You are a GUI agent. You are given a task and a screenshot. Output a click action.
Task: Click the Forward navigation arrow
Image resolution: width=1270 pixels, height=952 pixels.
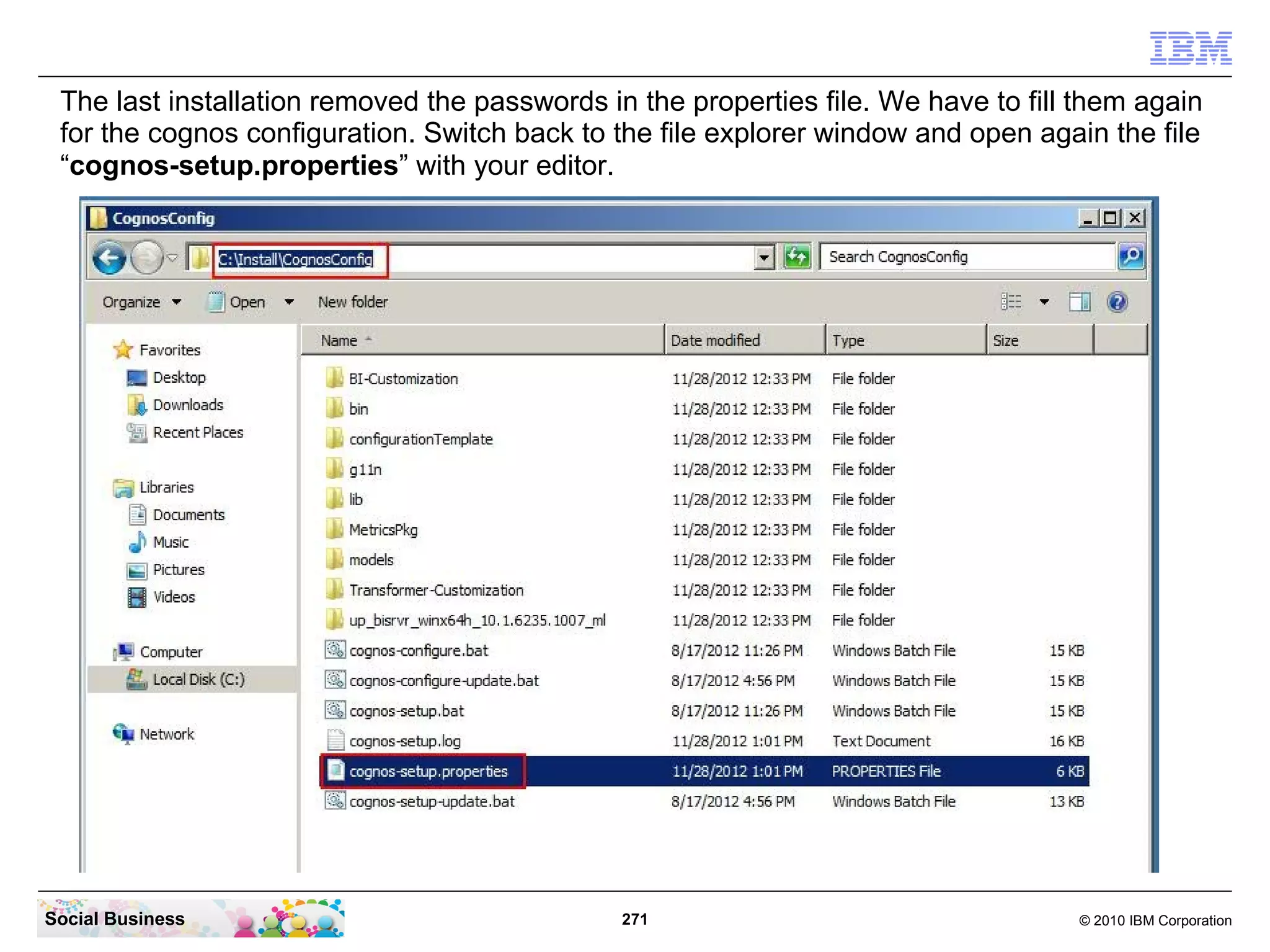pyautogui.click(x=147, y=258)
